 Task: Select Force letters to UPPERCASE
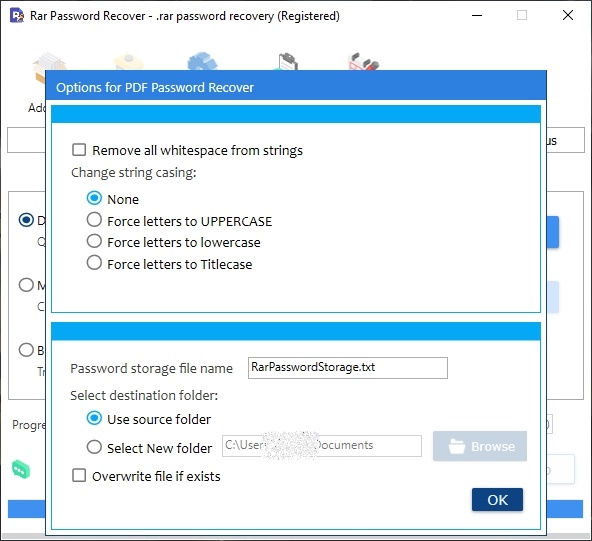[x=94, y=219]
